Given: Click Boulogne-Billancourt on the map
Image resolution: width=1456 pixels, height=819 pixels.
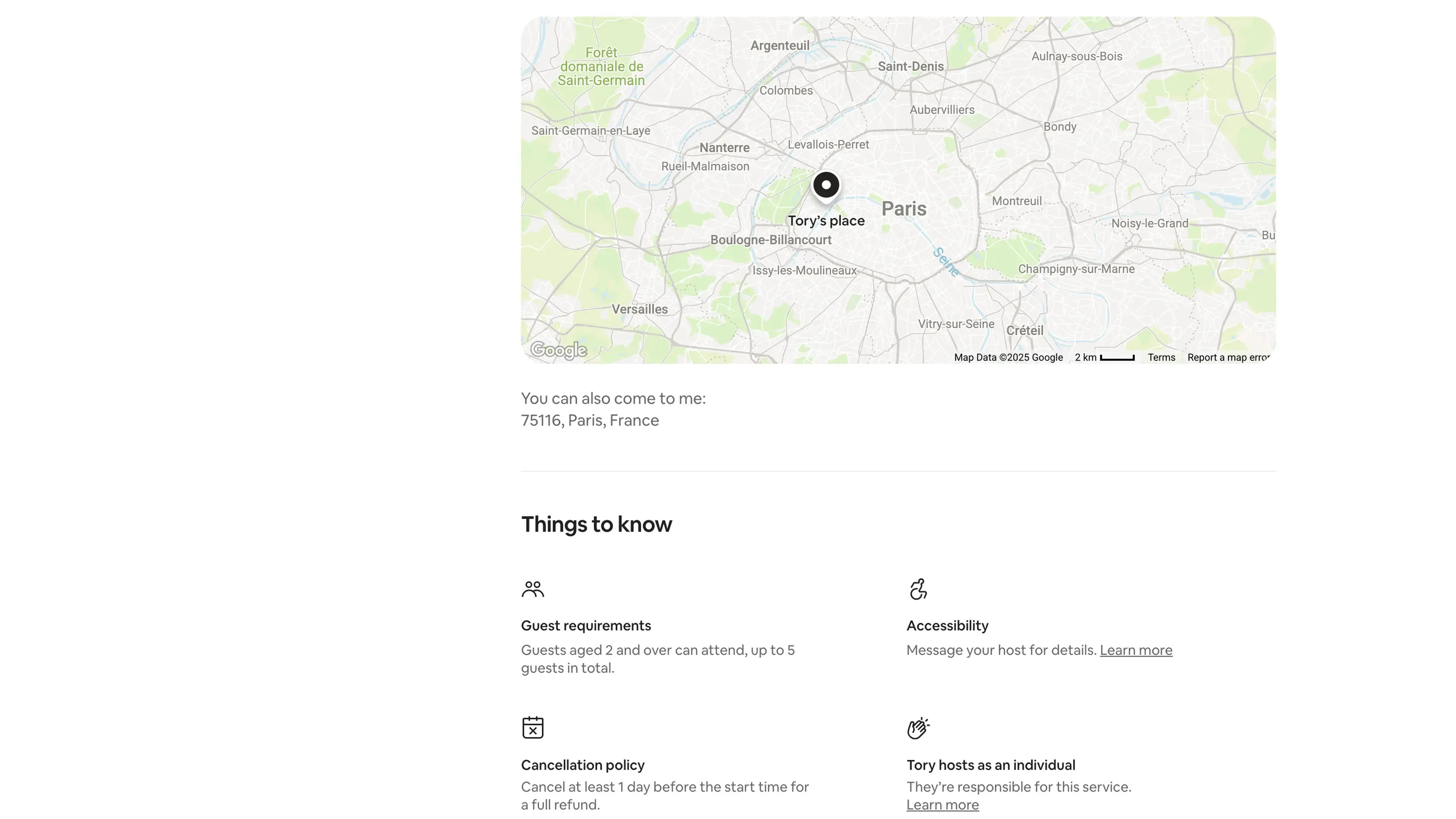Looking at the screenshot, I should point(770,240).
